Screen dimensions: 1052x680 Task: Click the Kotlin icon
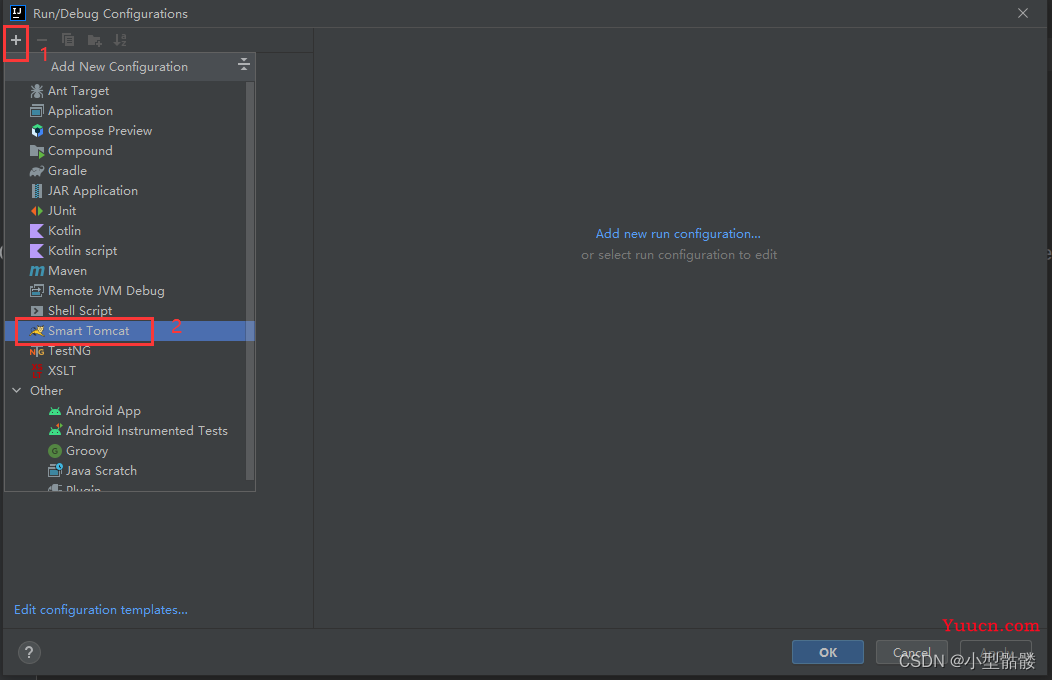click(x=37, y=231)
